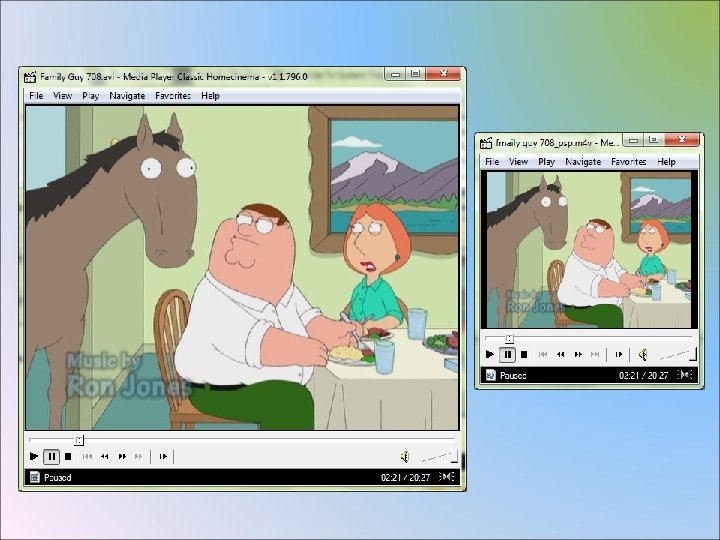
Task: Open View menu in the large player
Action: pos(62,96)
